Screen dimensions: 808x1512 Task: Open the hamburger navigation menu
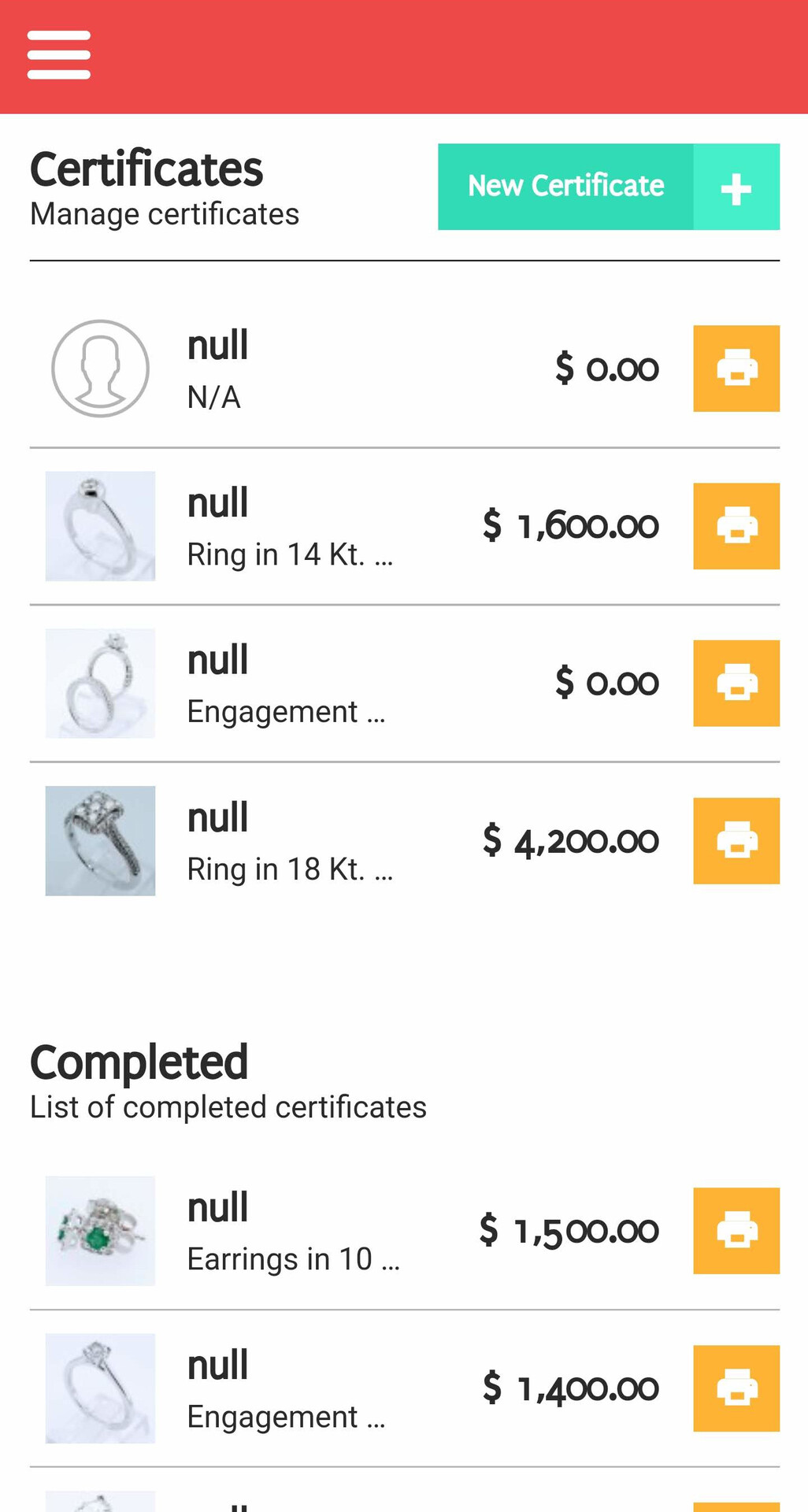click(x=59, y=55)
